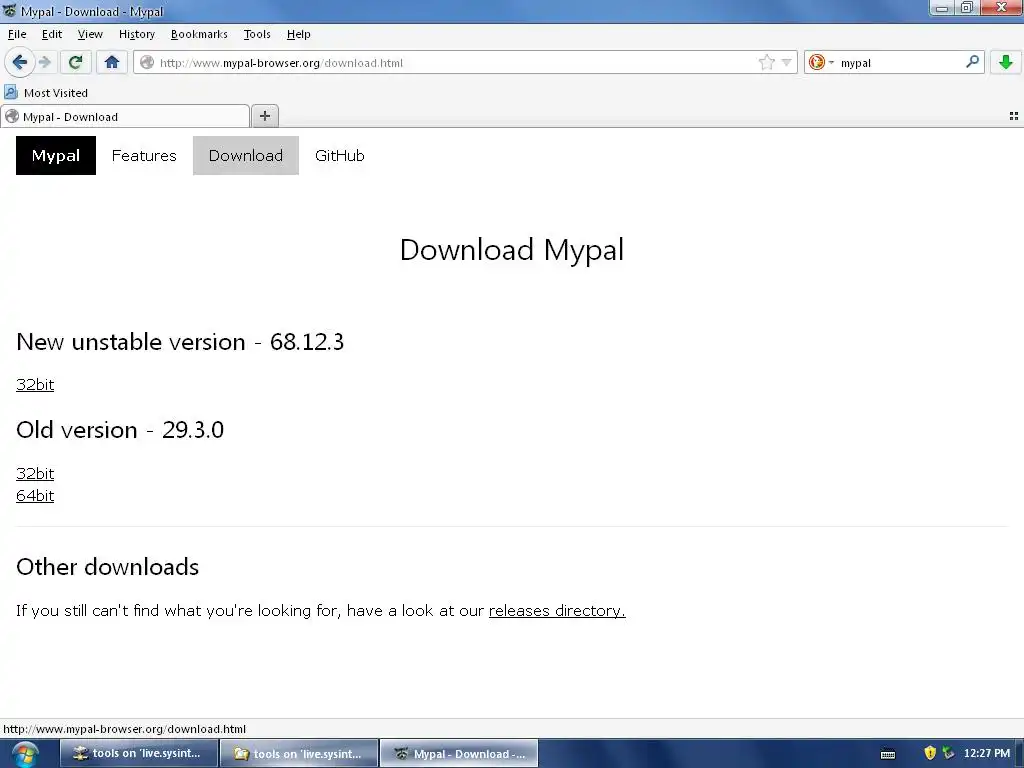Click the Other downloads heading
The height and width of the screenshot is (768, 1024).
coord(108,567)
